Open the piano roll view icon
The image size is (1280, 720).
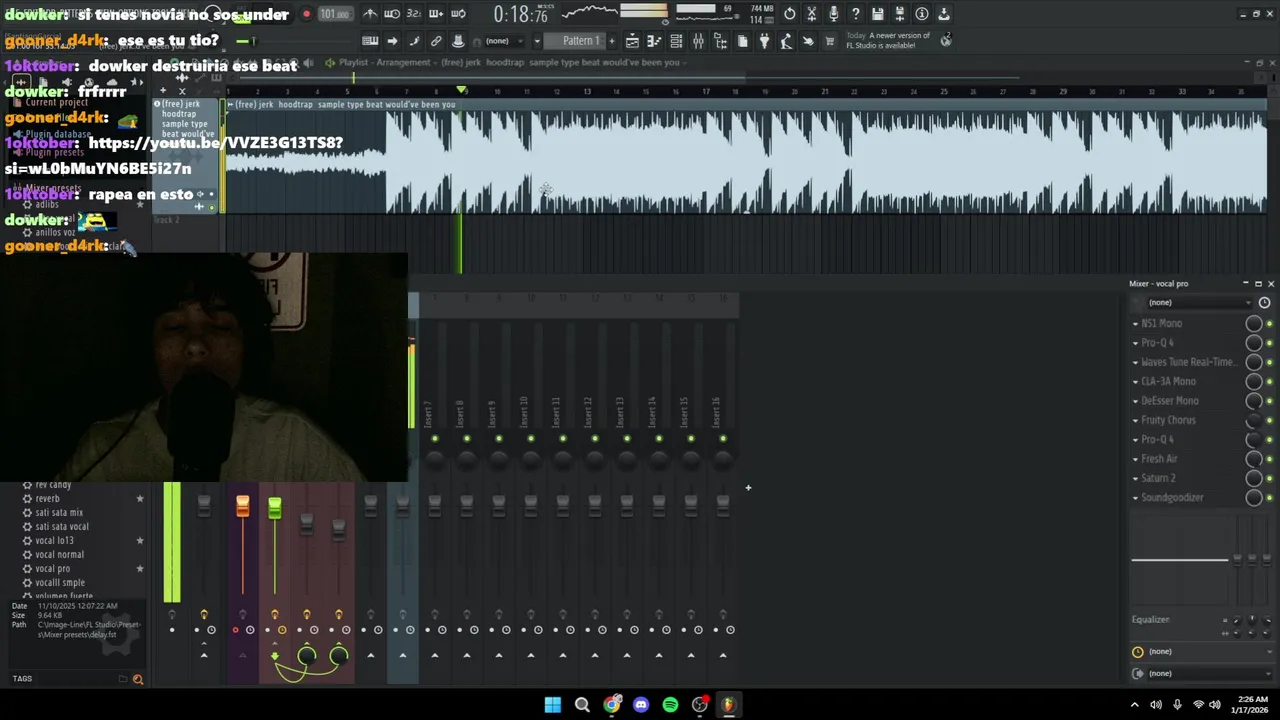(654, 41)
